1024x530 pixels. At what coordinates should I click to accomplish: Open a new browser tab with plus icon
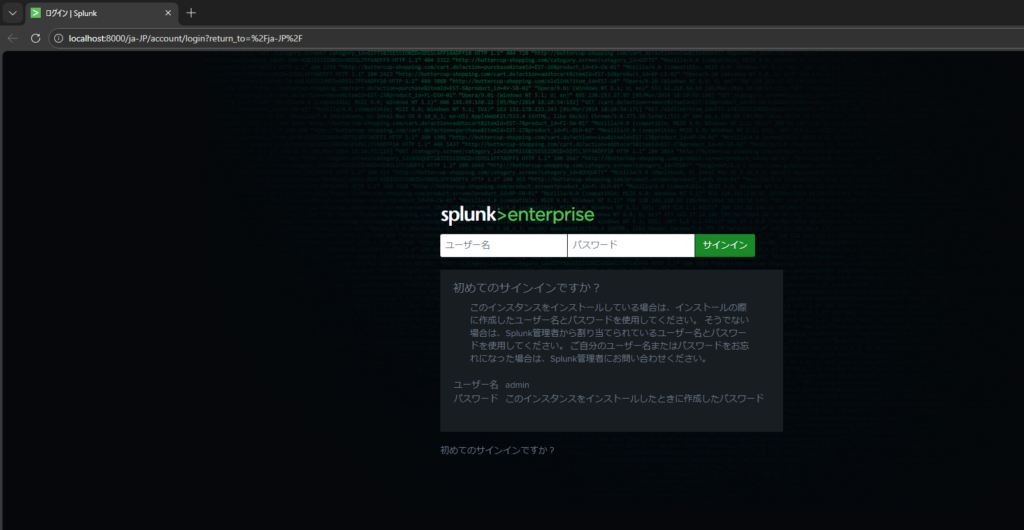coord(191,13)
